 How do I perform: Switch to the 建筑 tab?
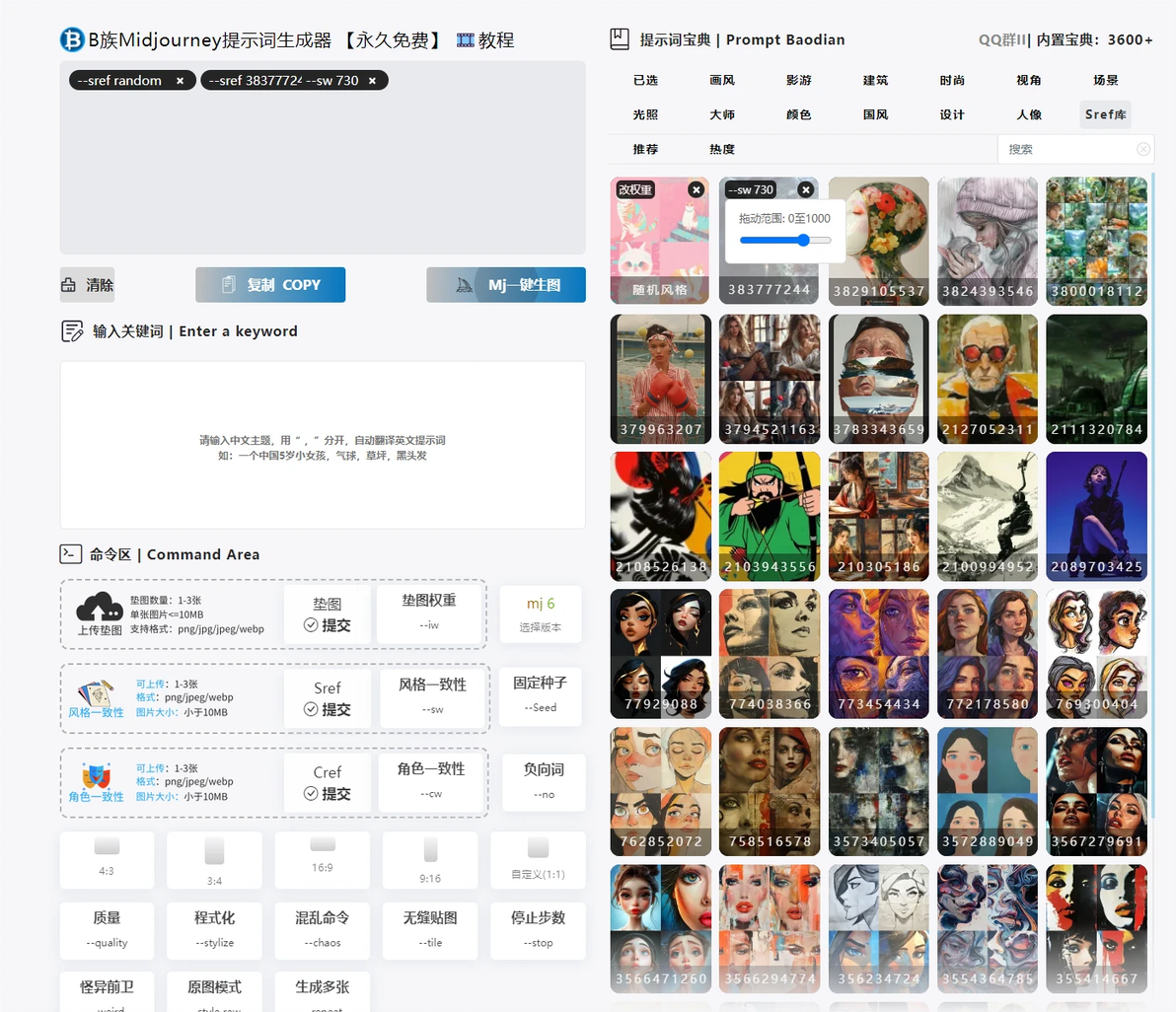click(875, 80)
